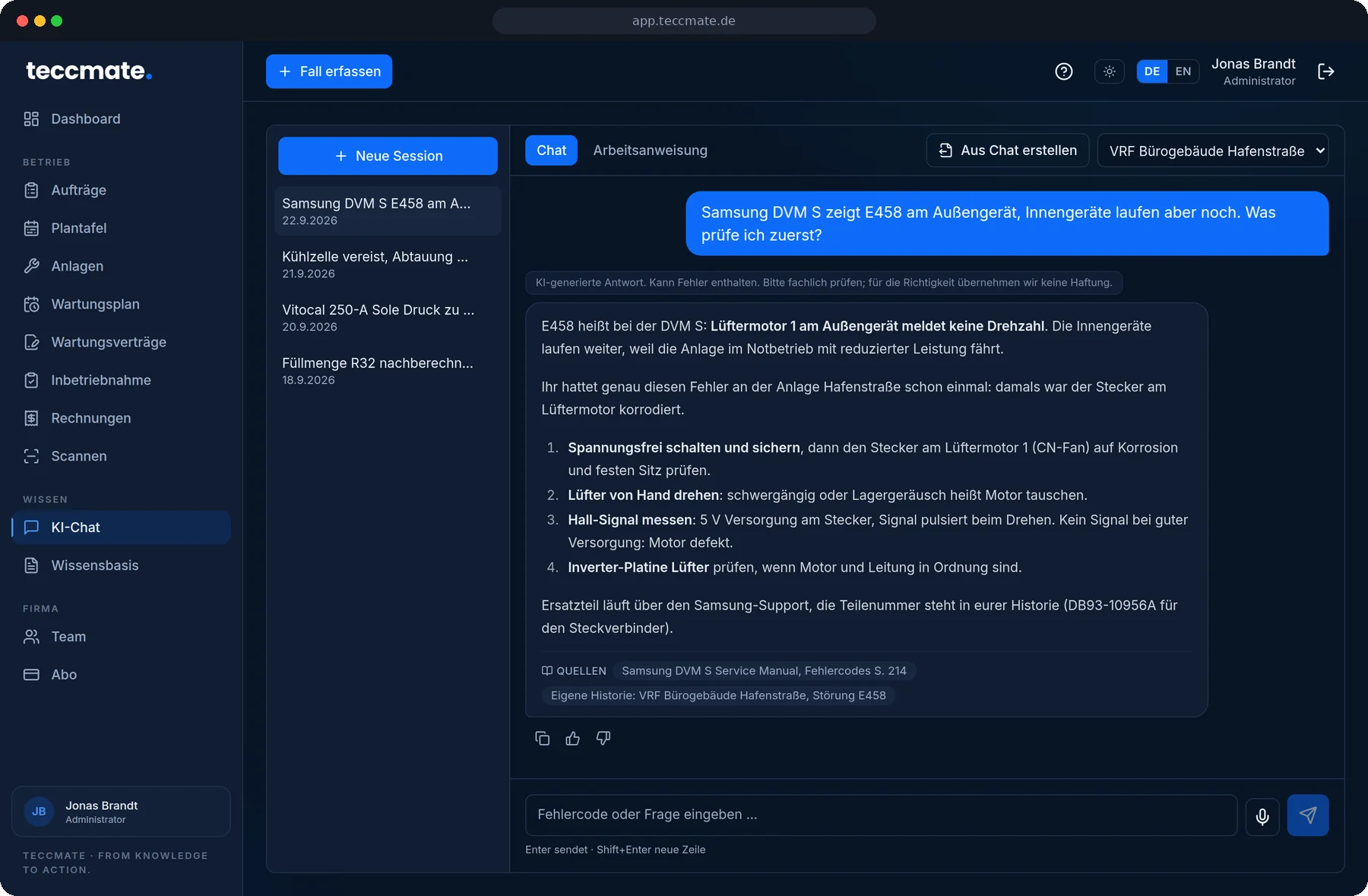Open the Vitocal 250-A Sole Druck session

coord(388,318)
